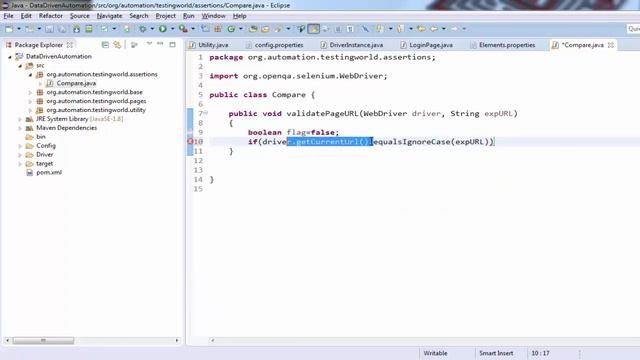Click the Last Edit Location arrow icon
The image size is (640, 360).
[x=421, y=29]
